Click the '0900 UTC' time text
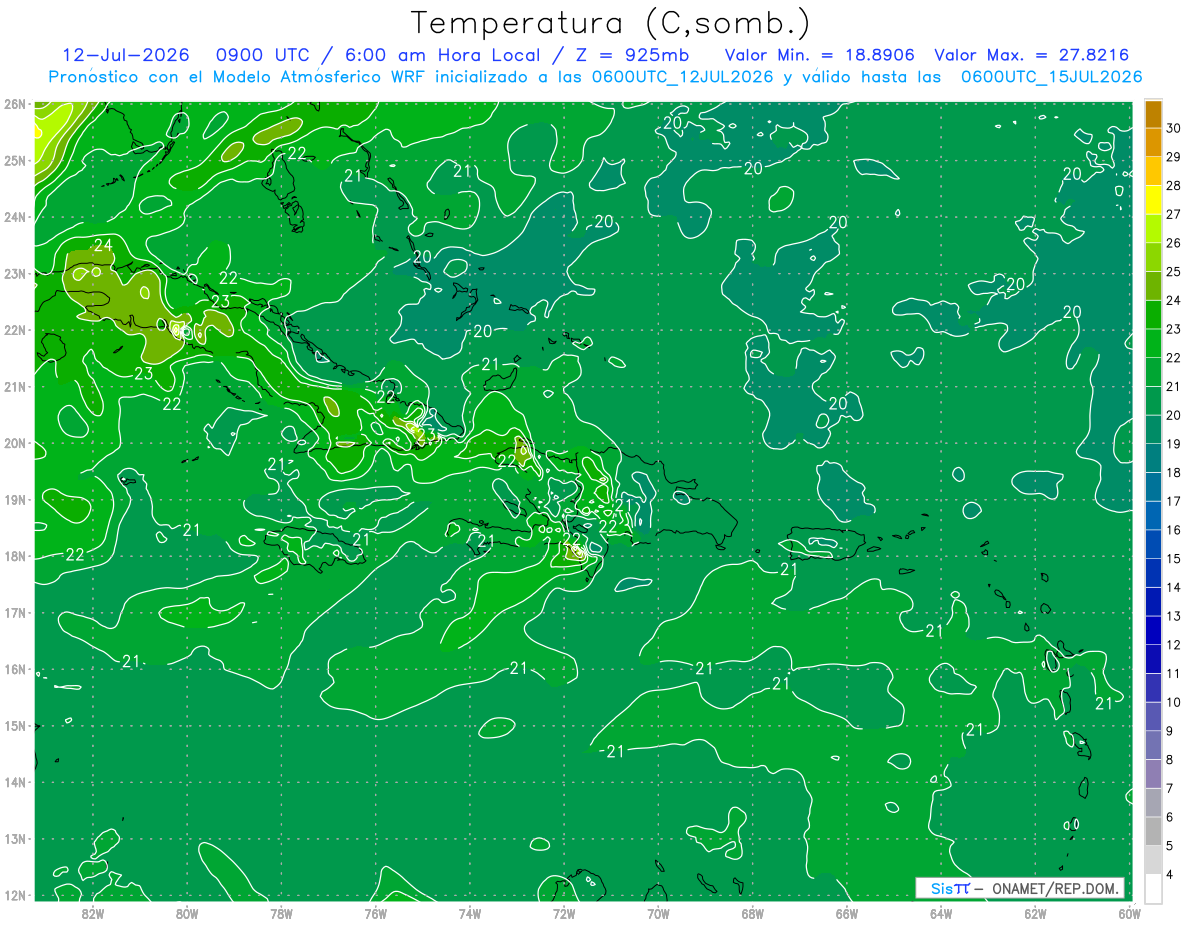 (x=267, y=55)
